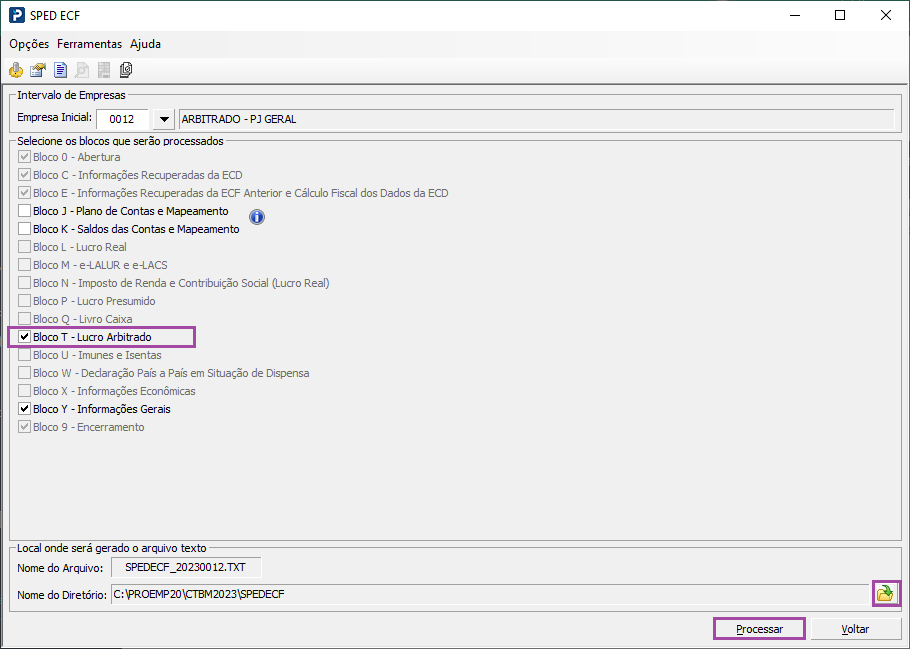Open the Ferramentas menu
910x649 pixels.
tap(89, 44)
